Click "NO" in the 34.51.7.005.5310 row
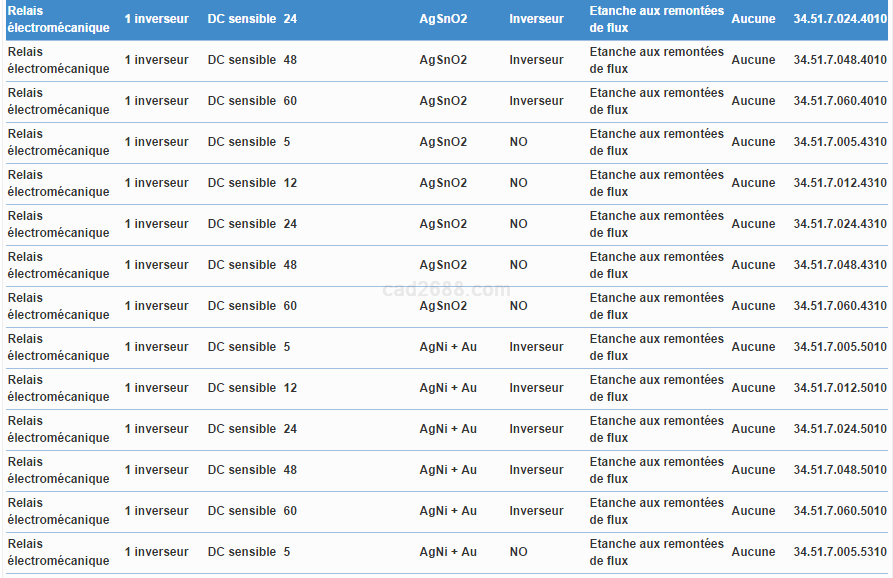This screenshot has height=578, width=893. click(518, 552)
